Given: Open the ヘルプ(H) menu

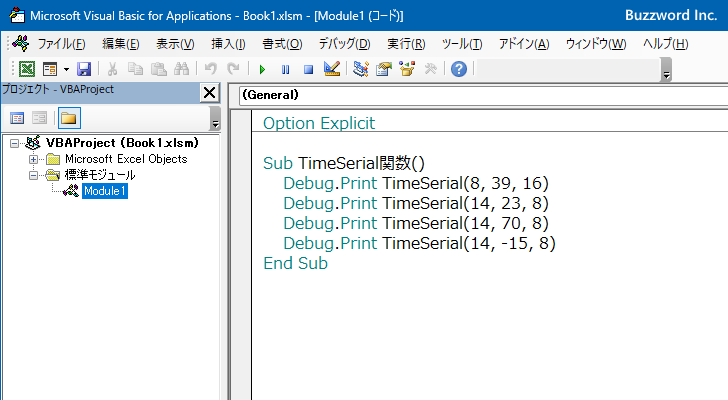Looking at the screenshot, I should coord(665,44).
